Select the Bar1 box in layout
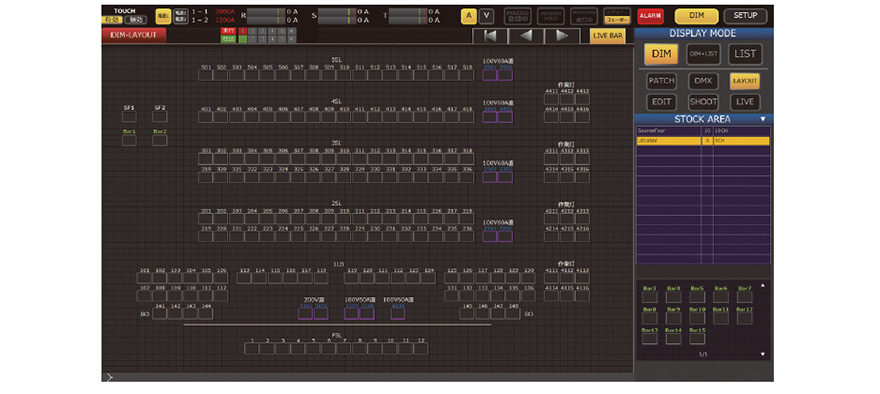Image resolution: width=880 pixels, height=394 pixels. pos(129,140)
